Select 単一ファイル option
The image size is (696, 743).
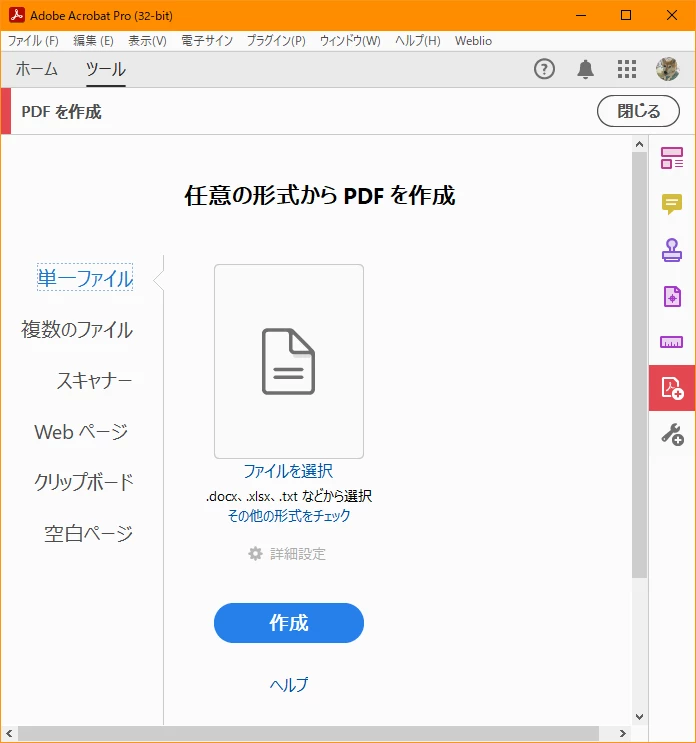click(x=85, y=278)
